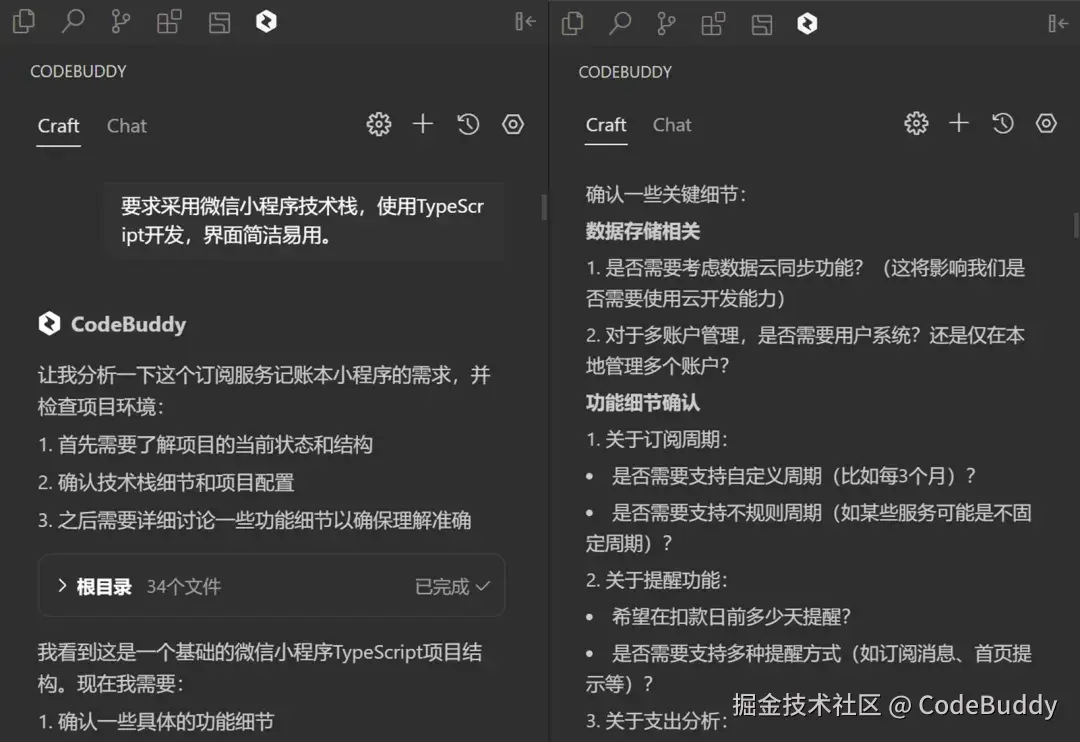Open the CodeBuddy extension icon in activity bar
The image size is (1080, 742).
click(266, 21)
